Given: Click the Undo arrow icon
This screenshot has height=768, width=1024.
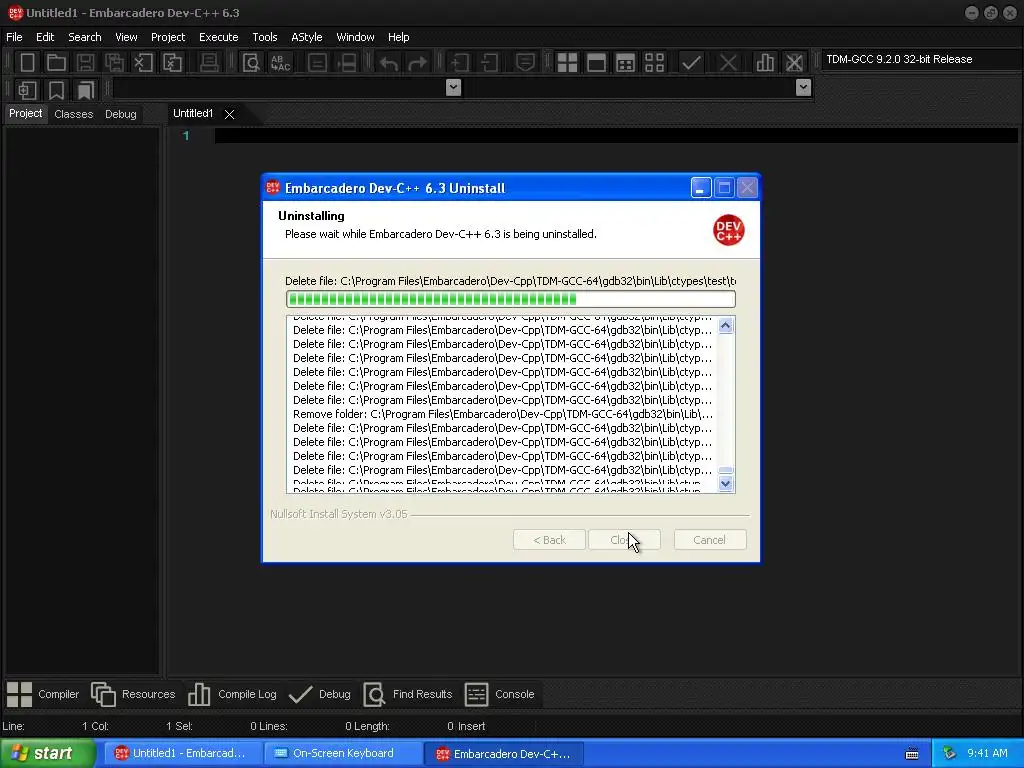Looking at the screenshot, I should pyautogui.click(x=389, y=63).
